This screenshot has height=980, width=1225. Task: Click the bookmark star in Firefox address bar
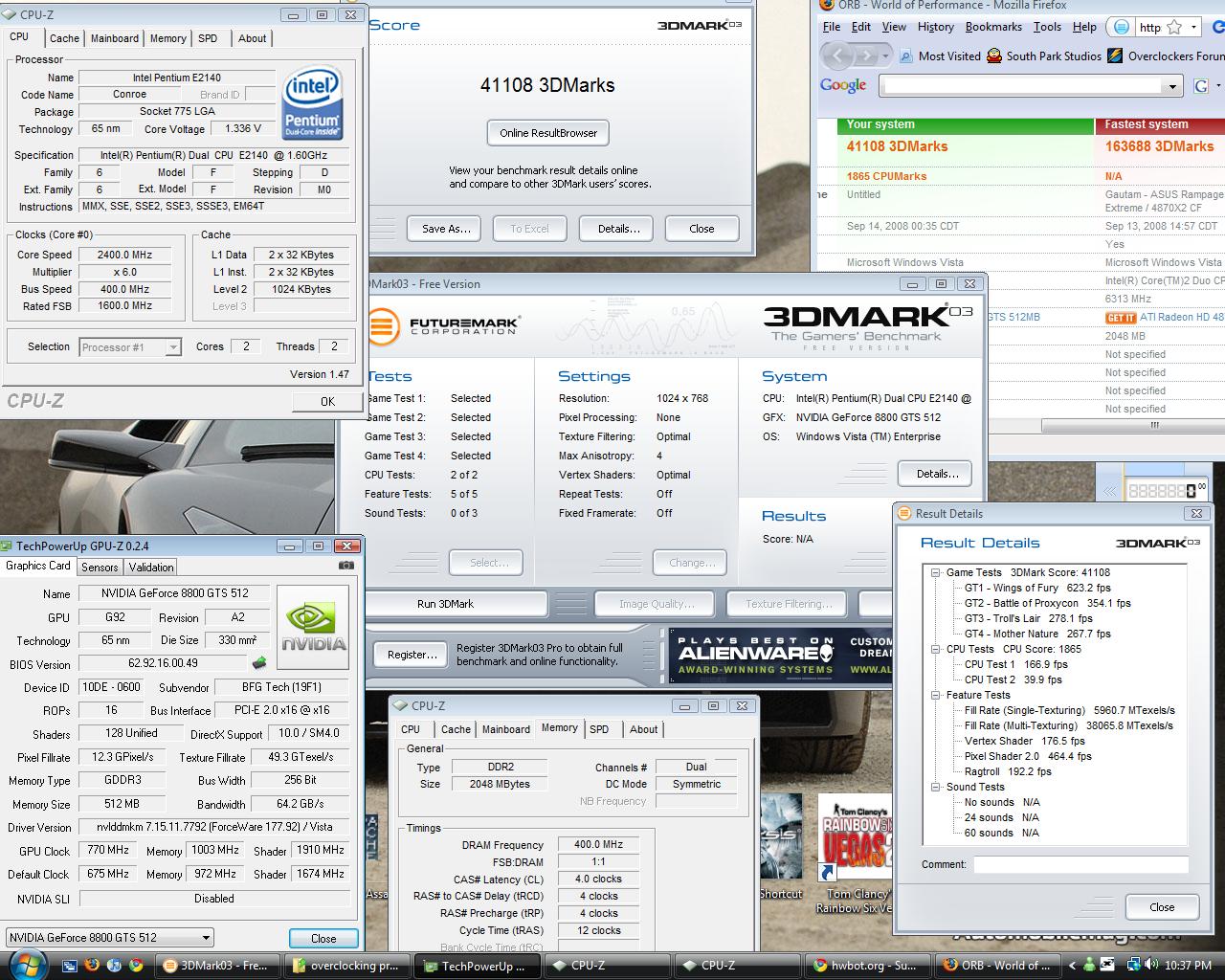tap(1174, 27)
